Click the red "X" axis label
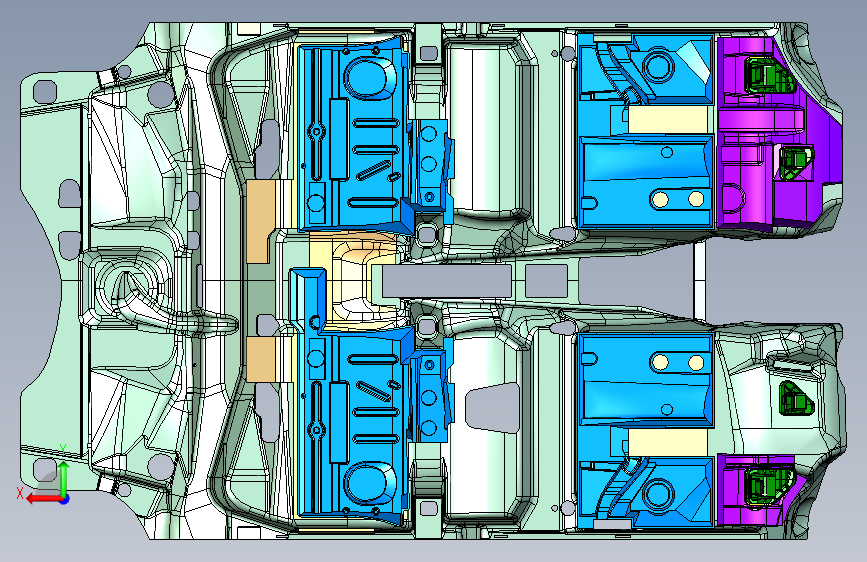The image size is (867, 562). tap(19, 493)
